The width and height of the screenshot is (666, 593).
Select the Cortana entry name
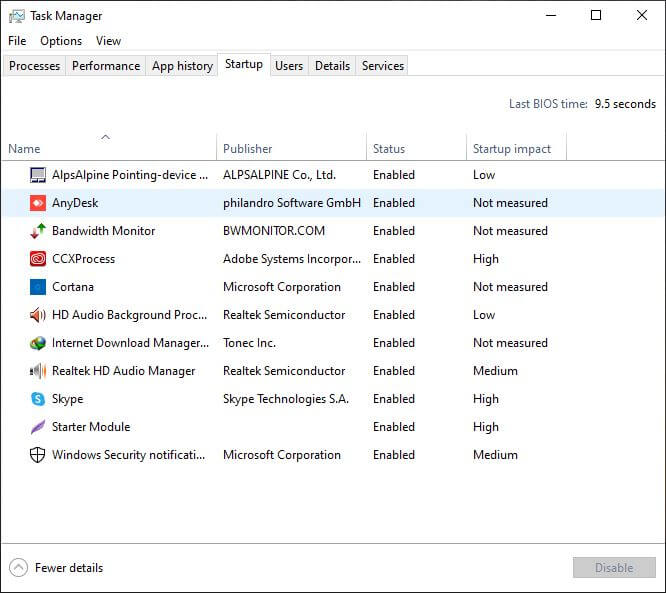(x=73, y=287)
